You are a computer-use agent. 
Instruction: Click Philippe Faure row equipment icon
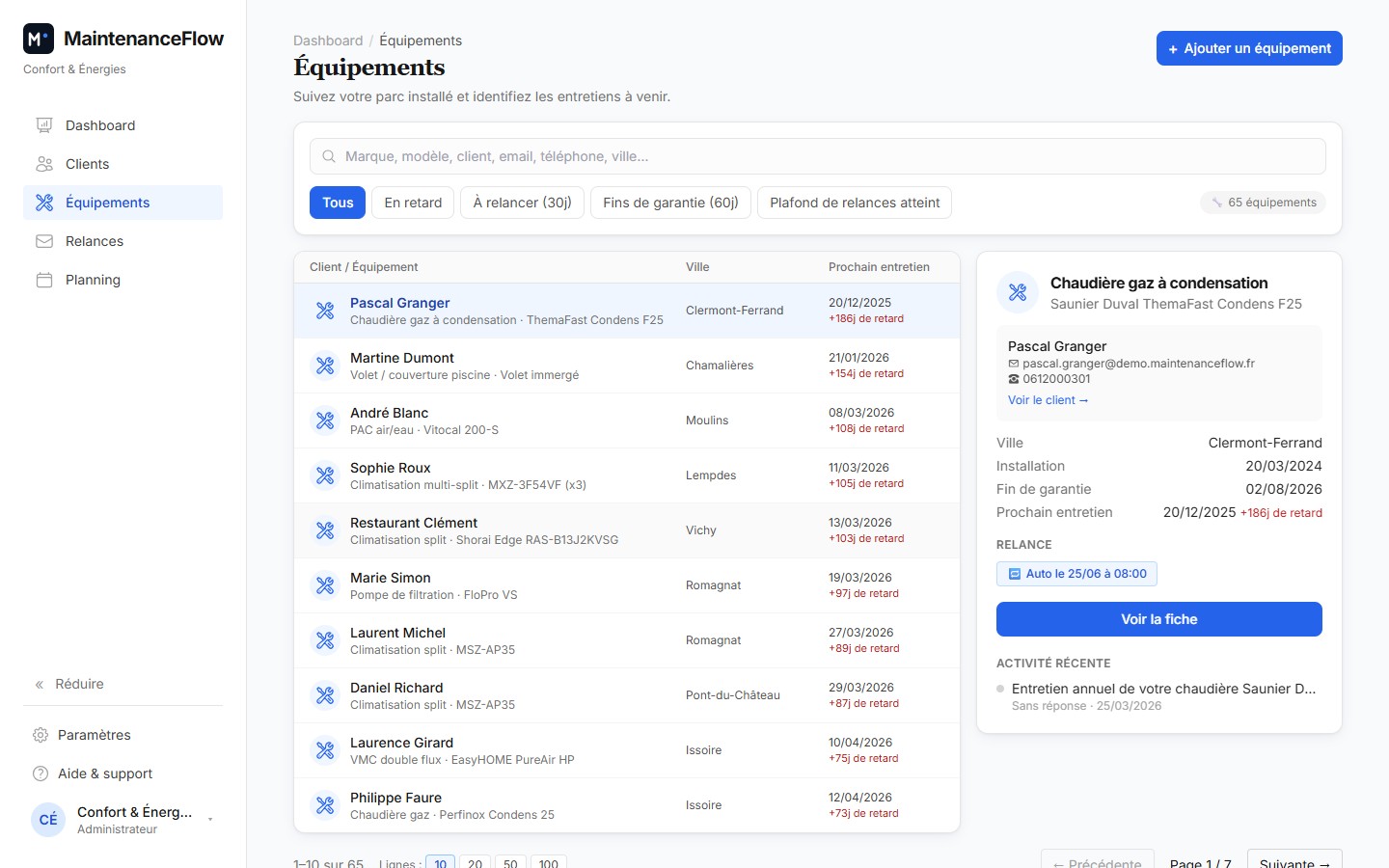[x=325, y=805]
